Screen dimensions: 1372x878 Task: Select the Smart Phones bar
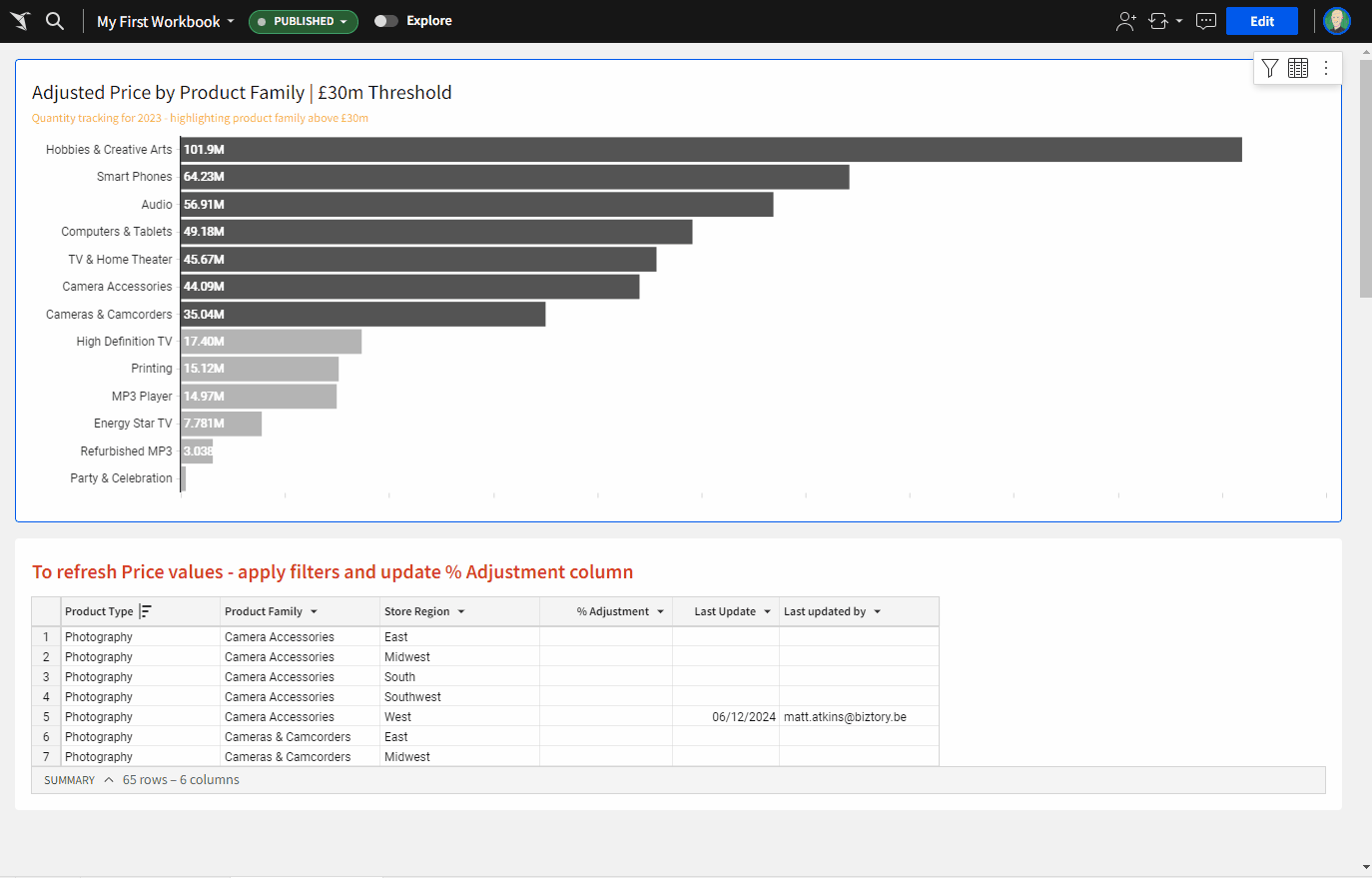pyautogui.click(x=515, y=177)
